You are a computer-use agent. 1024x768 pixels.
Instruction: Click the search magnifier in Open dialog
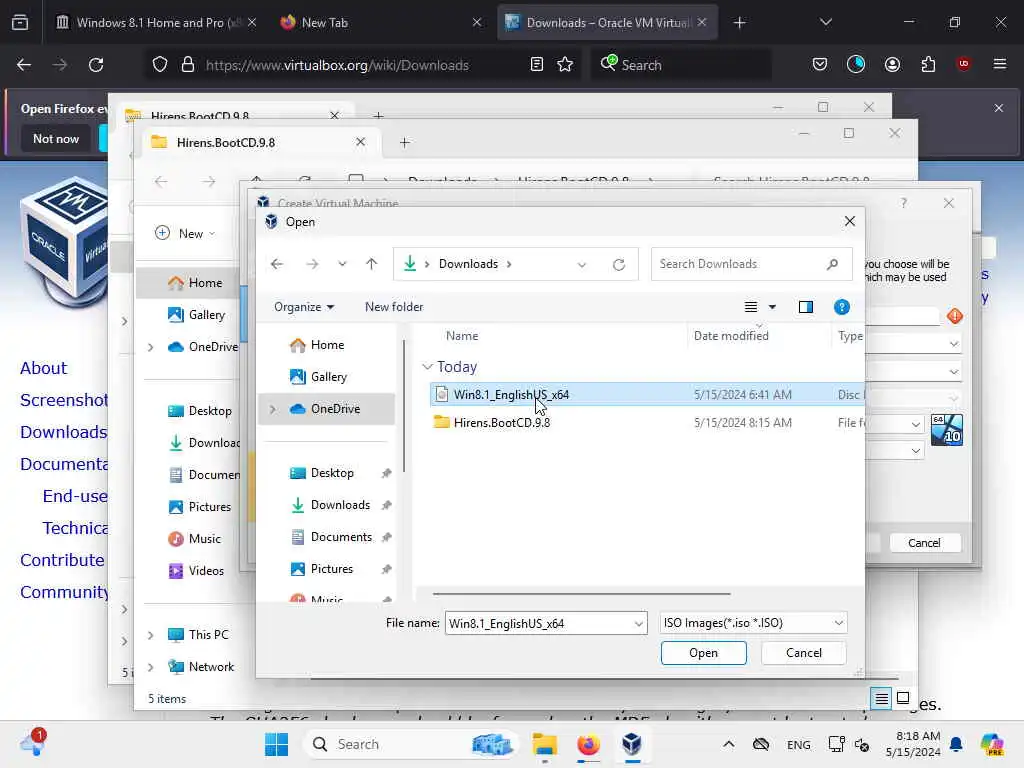[832, 264]
